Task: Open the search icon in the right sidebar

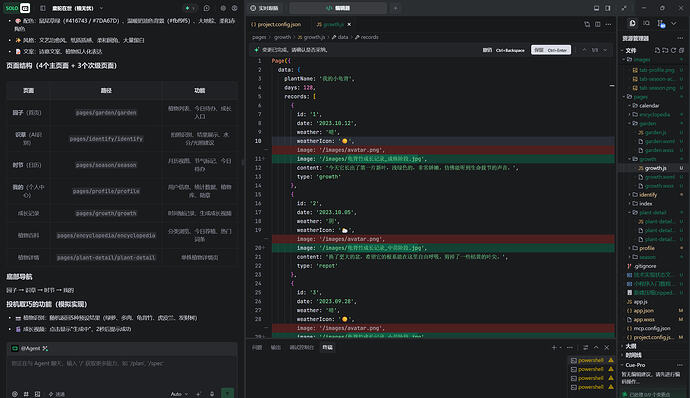Action: click(646, 23)
